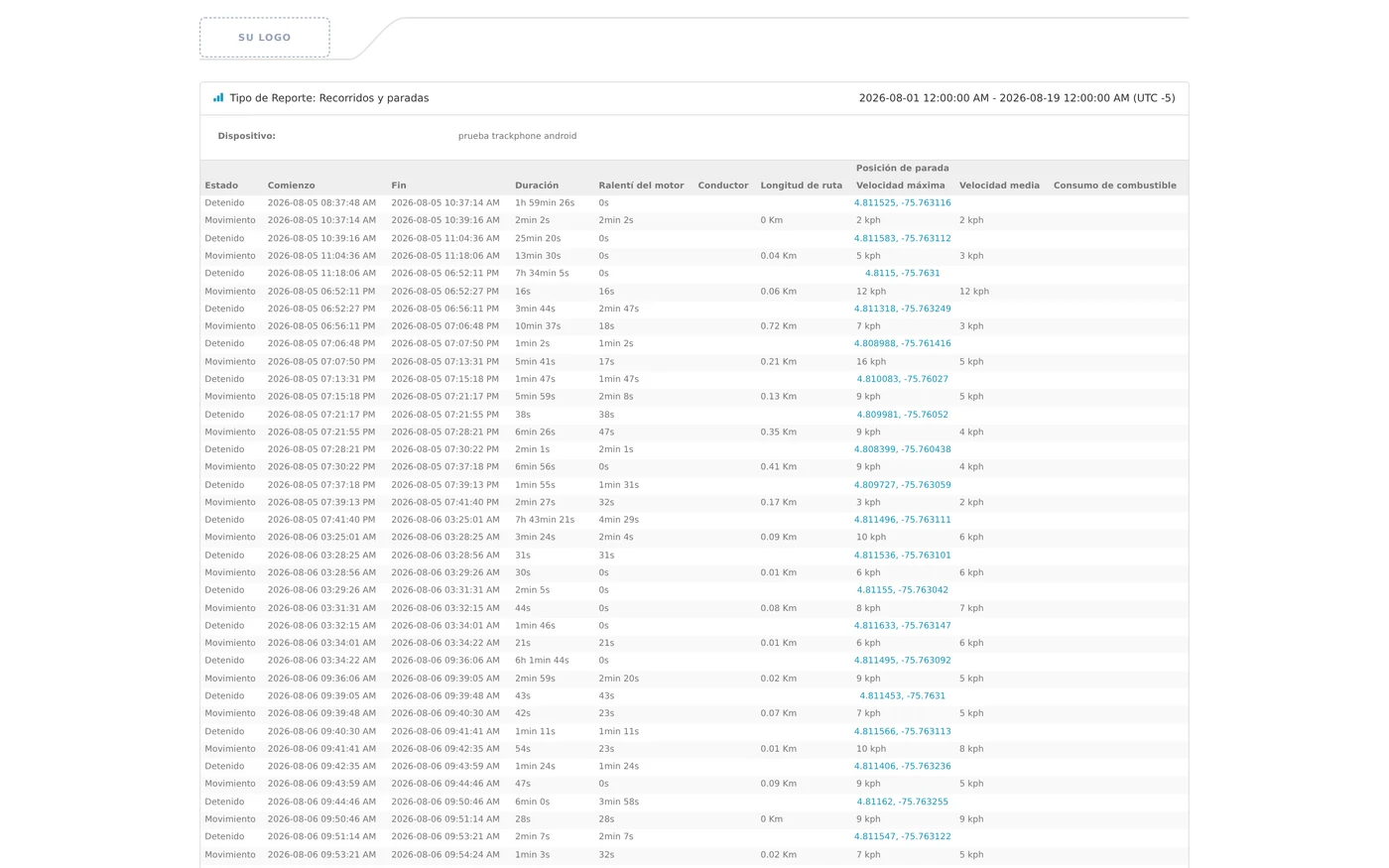
Task: Click max speed value 12 kph
Action: [x=871, y=292]
